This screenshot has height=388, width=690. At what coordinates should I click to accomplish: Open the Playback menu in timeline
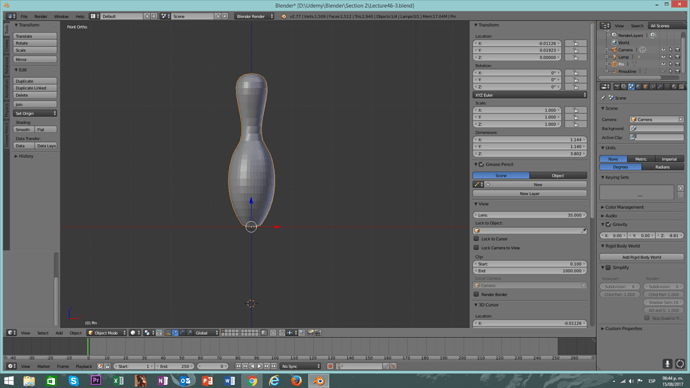[84, 366]
